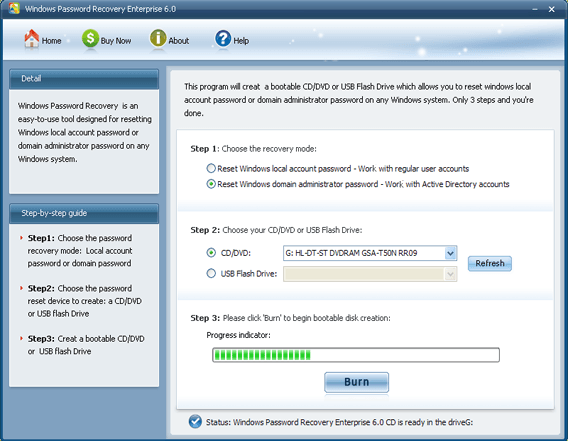Close the Password Recovery window
Image resolution: width=568 pixels, height=441 pixels.
pyautogui.click(x=551, y=9)
